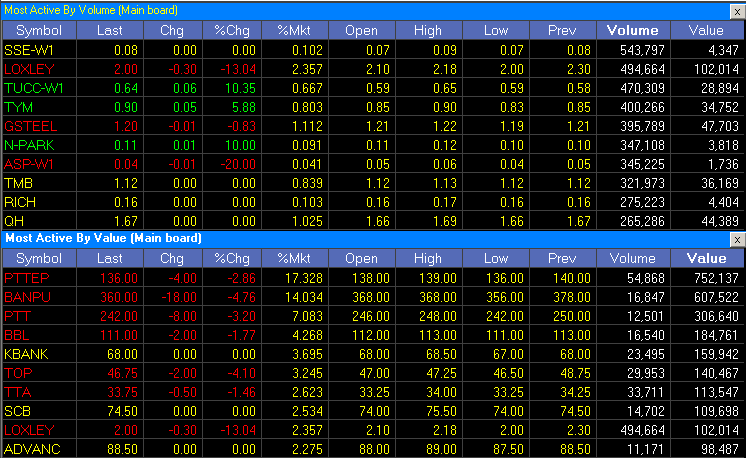
Task: Click Most Active By Volume title bar
Action: point(365,10)
